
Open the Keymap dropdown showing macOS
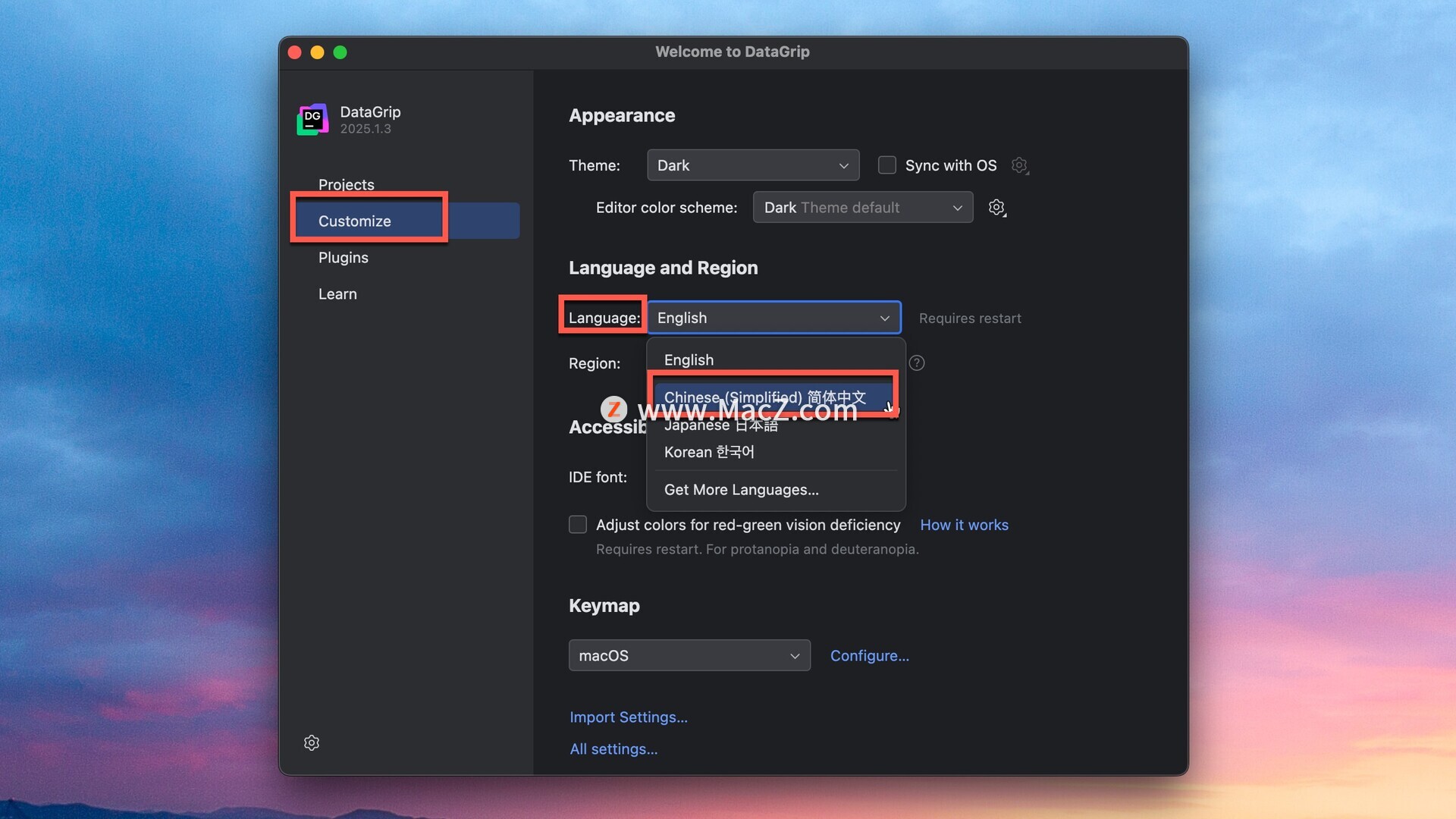(x=689, y=655)
